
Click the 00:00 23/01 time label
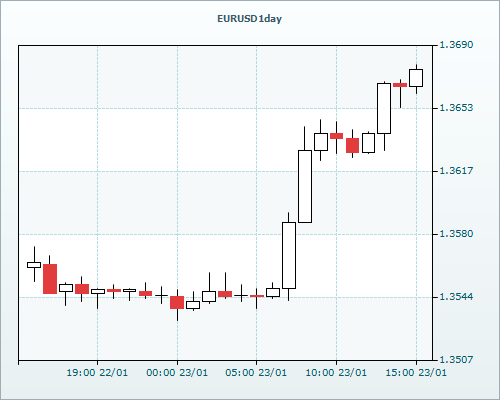coord(177,373)
